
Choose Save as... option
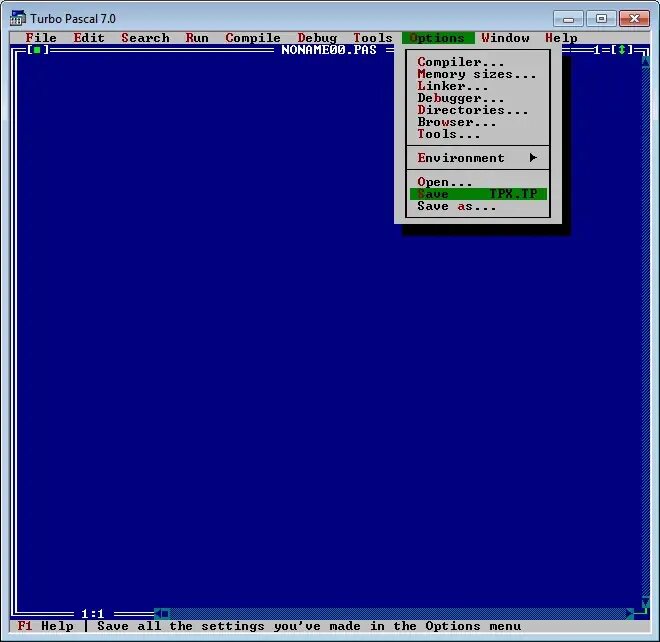[478, 206]
